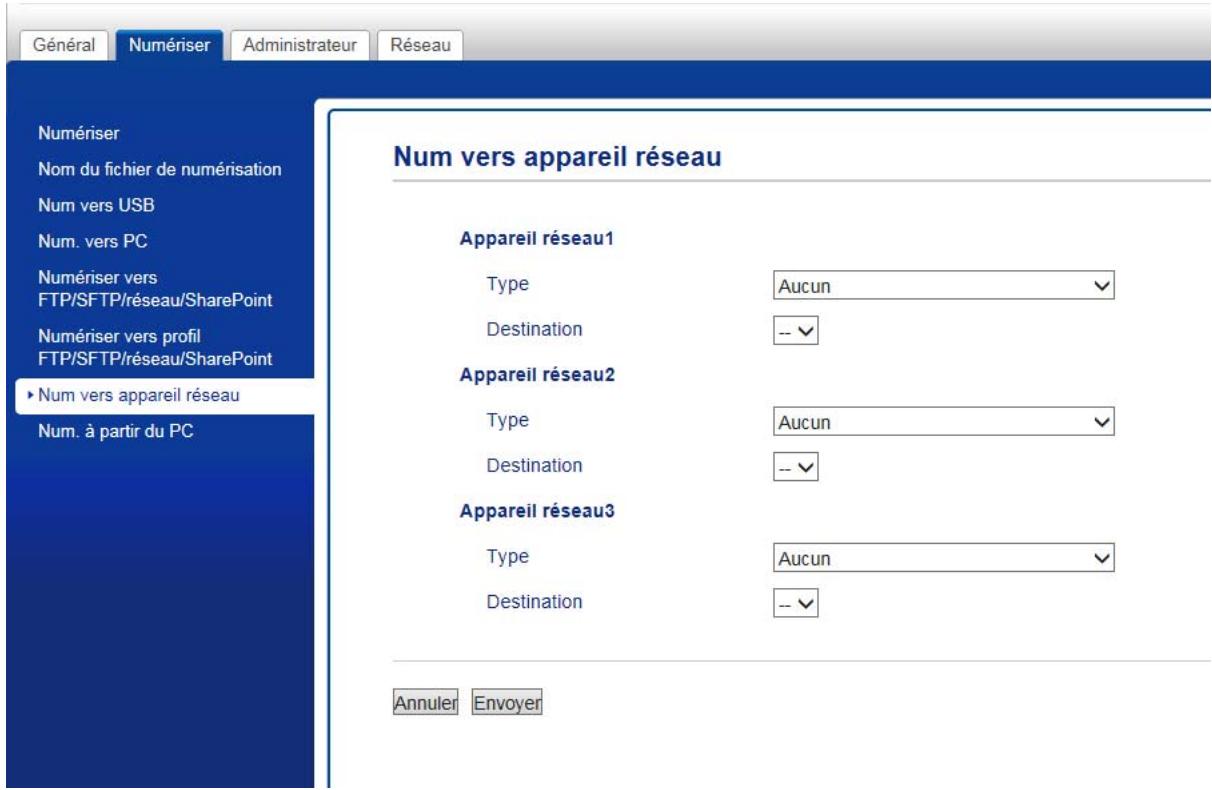Switch to the Général tab
The width and height of the screenshot is (1212, 790).
click(66, 44)
